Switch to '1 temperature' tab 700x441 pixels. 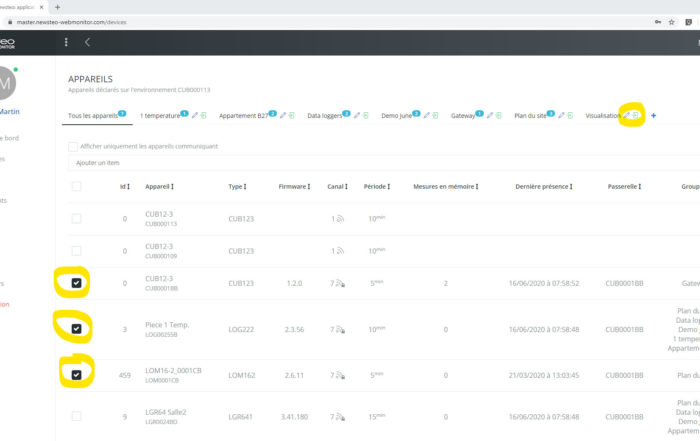coord(160,116)
